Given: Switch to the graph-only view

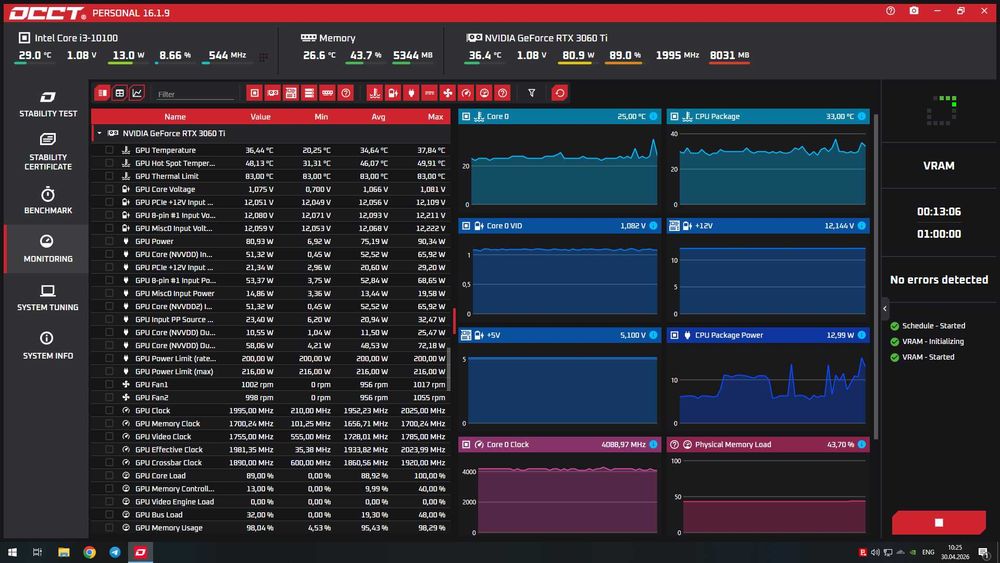Looking at the screenshot, I should 136,93.
